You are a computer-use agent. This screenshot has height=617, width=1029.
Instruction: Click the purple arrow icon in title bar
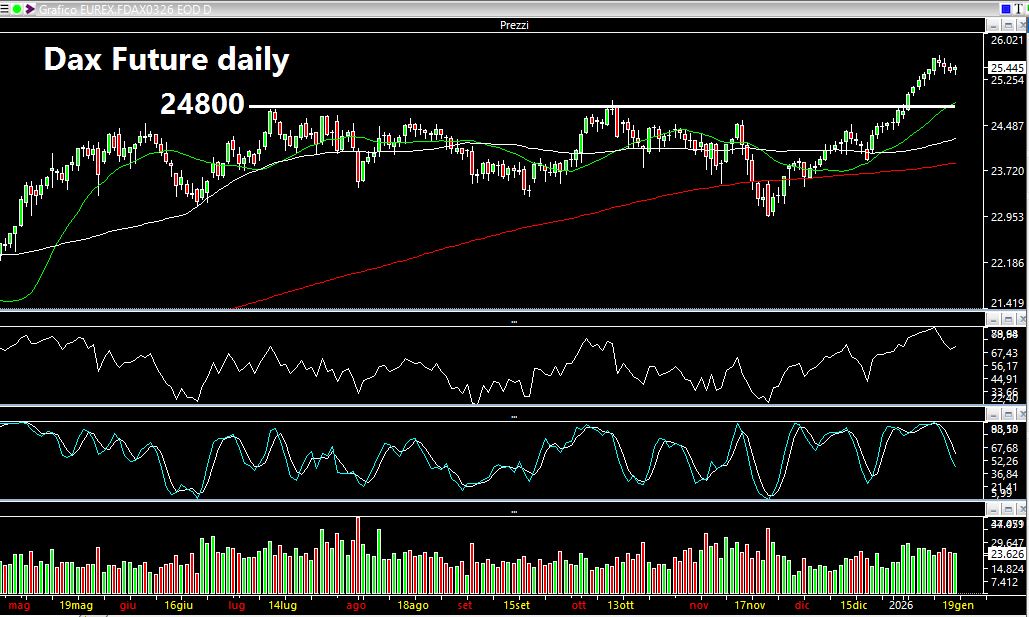(x=30, y=9)
